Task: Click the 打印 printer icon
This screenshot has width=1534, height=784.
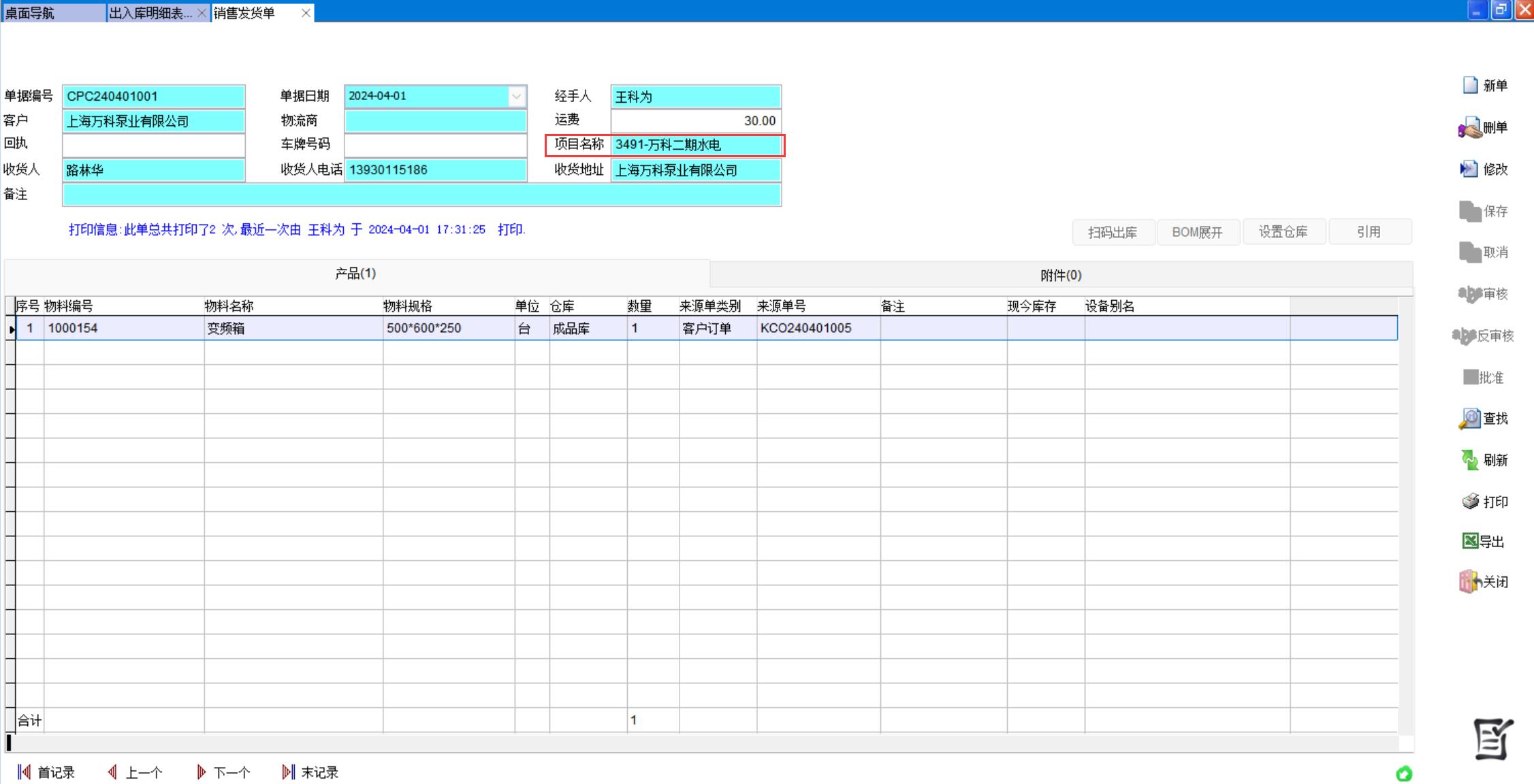Action: (x=1471, y=502)
